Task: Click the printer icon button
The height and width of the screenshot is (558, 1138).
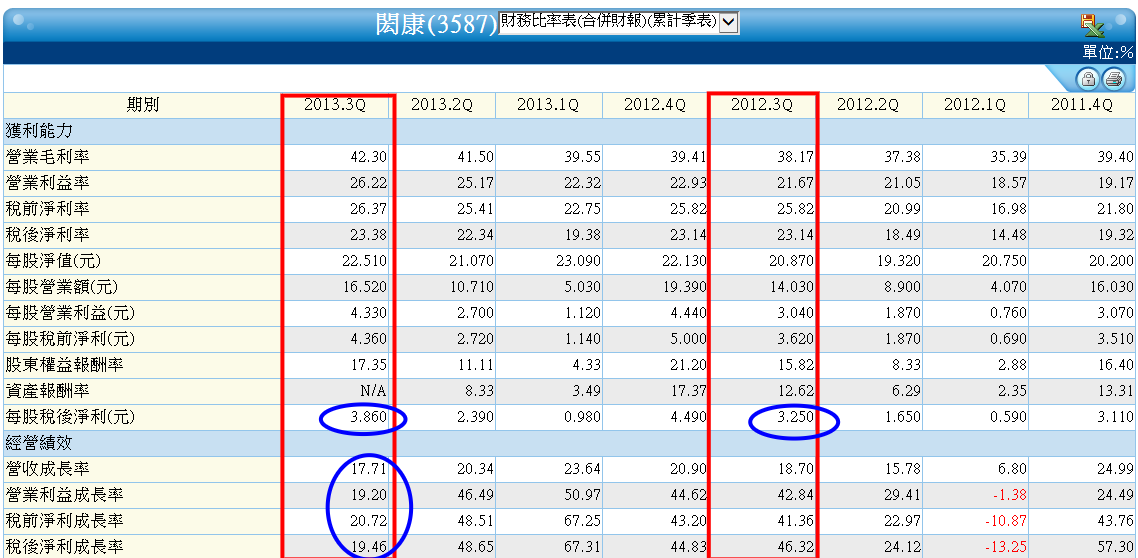Action: [1113, 78]
